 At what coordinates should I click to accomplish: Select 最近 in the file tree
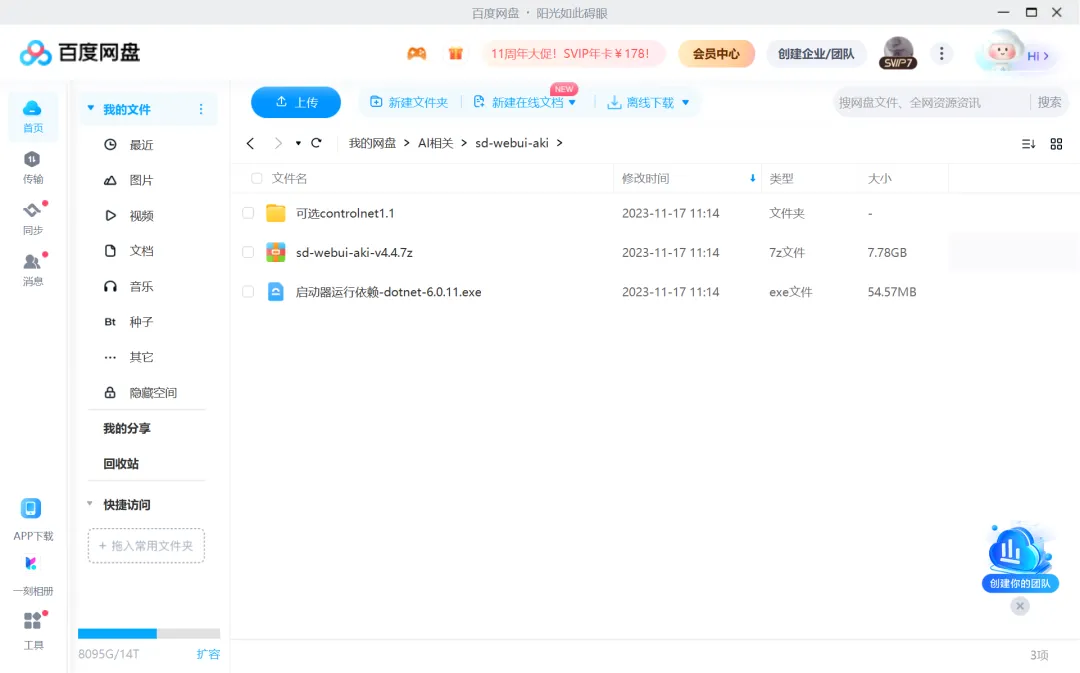(141, 145)
